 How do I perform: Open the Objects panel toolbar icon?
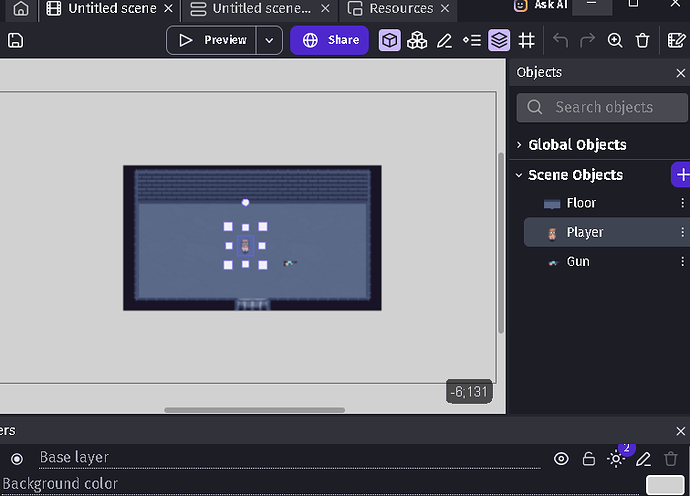(390, 41)
